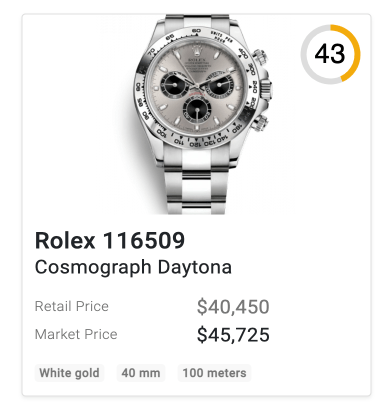
Task: Click the Market Price label
Action: tap(76, 334)
